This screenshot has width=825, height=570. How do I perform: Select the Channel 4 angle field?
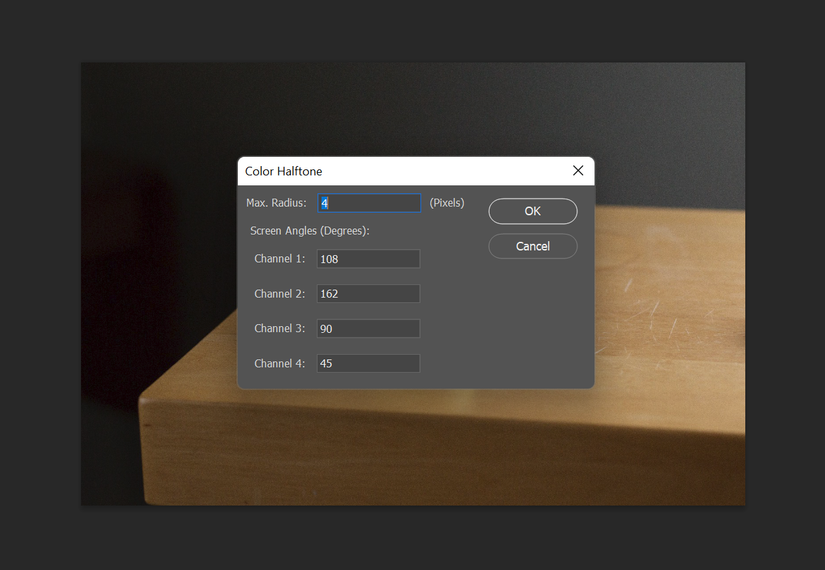[x=368, y=364]
